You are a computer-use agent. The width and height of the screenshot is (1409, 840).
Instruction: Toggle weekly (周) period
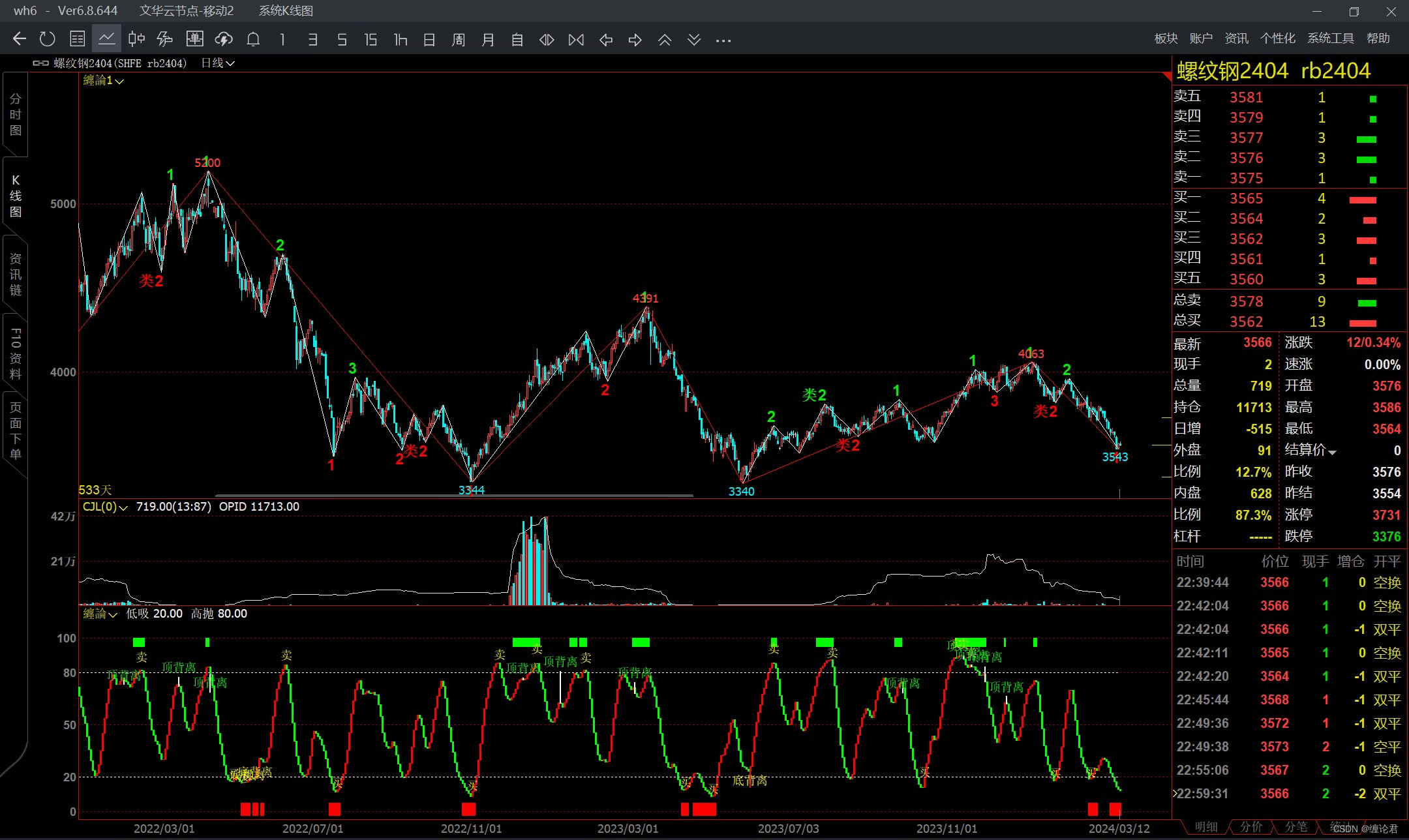[x=459, y=40]
